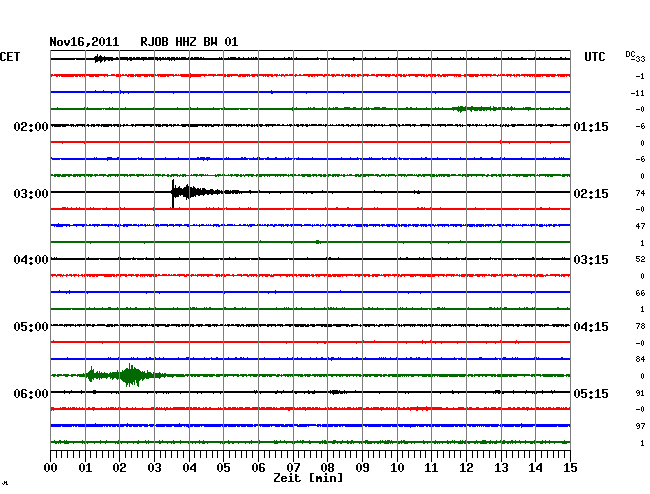Screen dimensions: 650x494
Task: Select the CET timezone label
Action: point(10,57)
